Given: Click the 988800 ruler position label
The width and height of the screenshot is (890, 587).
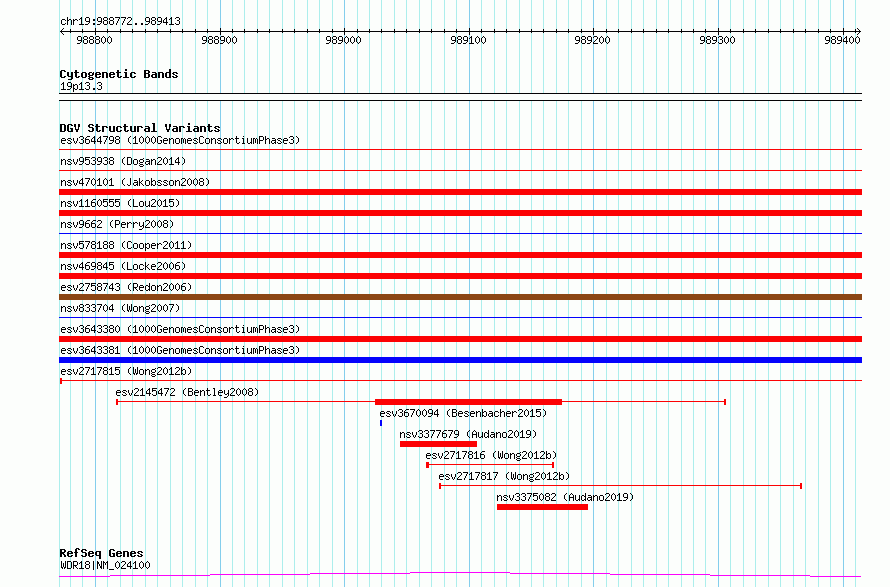Looking at the screenshot, I should tap(94, 40).
